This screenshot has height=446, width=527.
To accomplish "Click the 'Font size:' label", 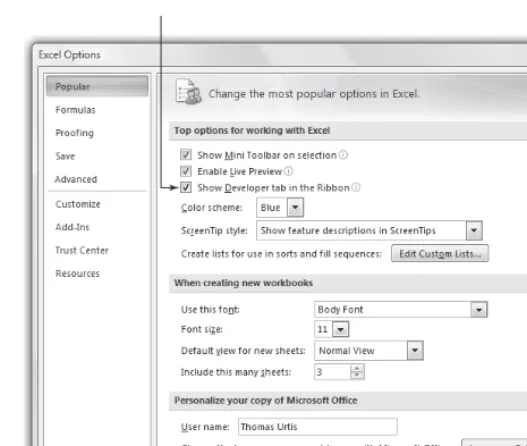I will [x=202, y=329].
